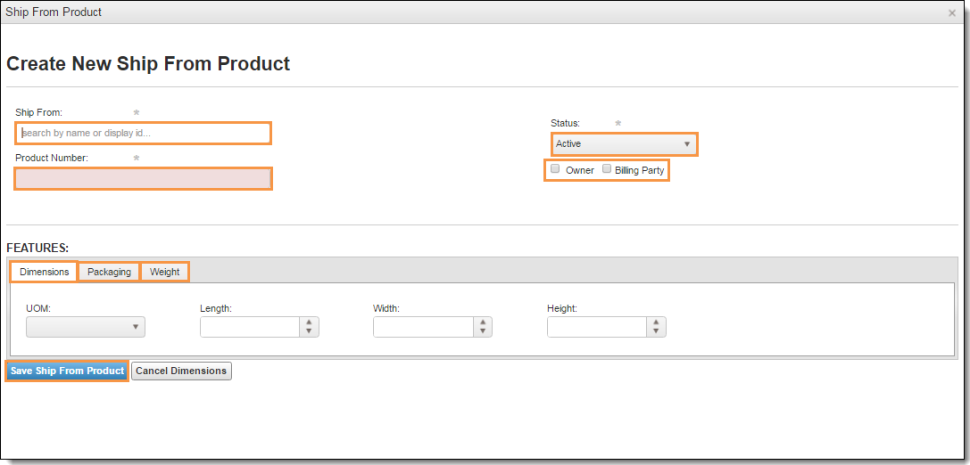Screen dimensions: 970x465
Task: Click into the Product Number field
Action: [x=143, y=179]
